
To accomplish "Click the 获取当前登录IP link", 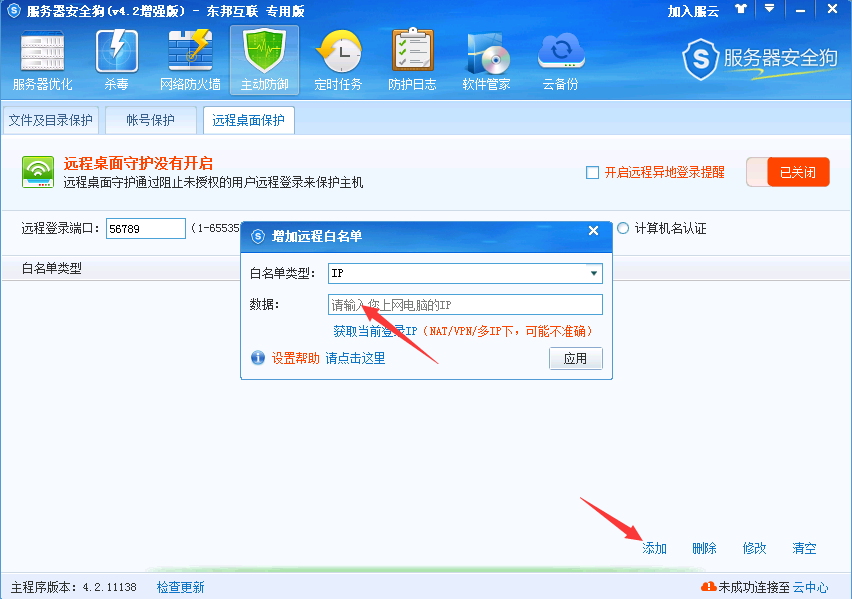I will (375, 331).
